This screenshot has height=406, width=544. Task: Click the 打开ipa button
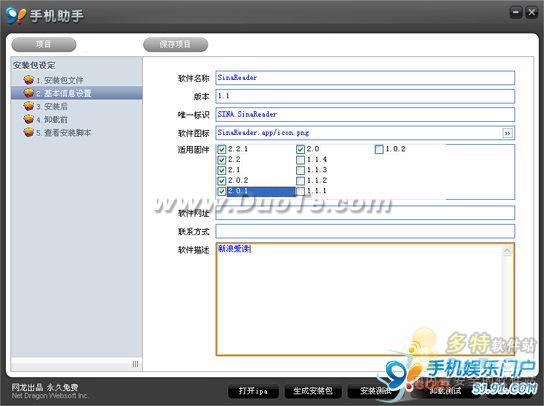tap(253, 391)
